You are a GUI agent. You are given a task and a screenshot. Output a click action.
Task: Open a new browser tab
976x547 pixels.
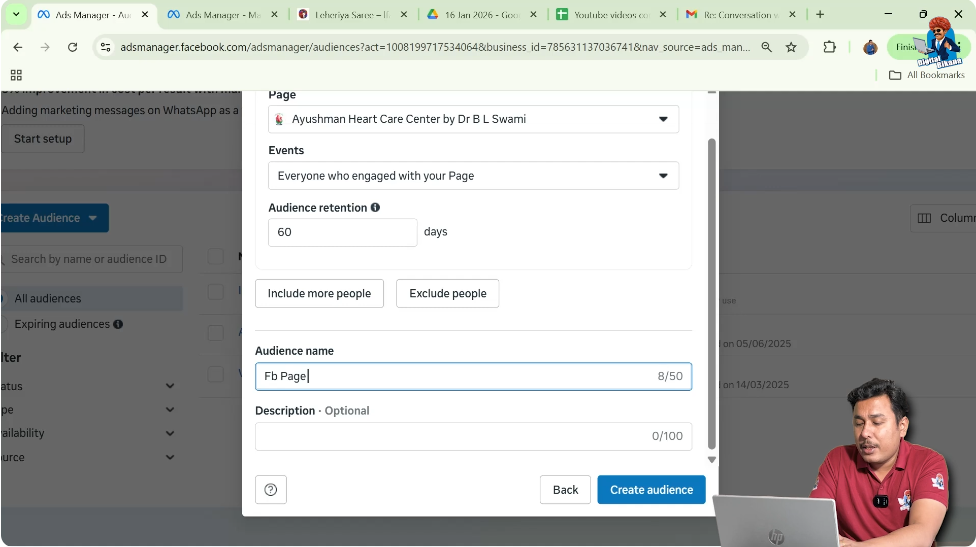820,14
